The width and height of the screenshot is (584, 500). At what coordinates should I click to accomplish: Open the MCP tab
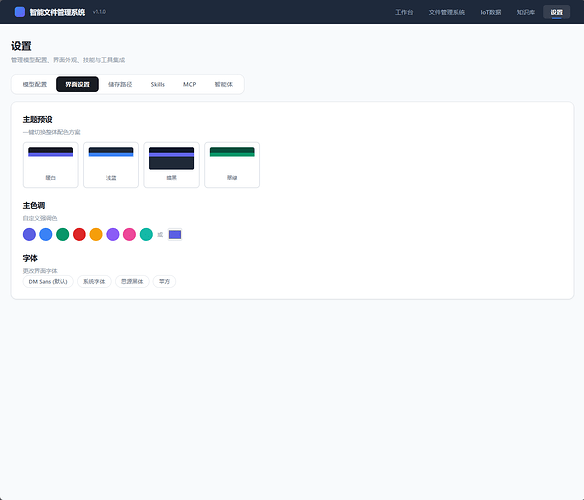[189, 84]
